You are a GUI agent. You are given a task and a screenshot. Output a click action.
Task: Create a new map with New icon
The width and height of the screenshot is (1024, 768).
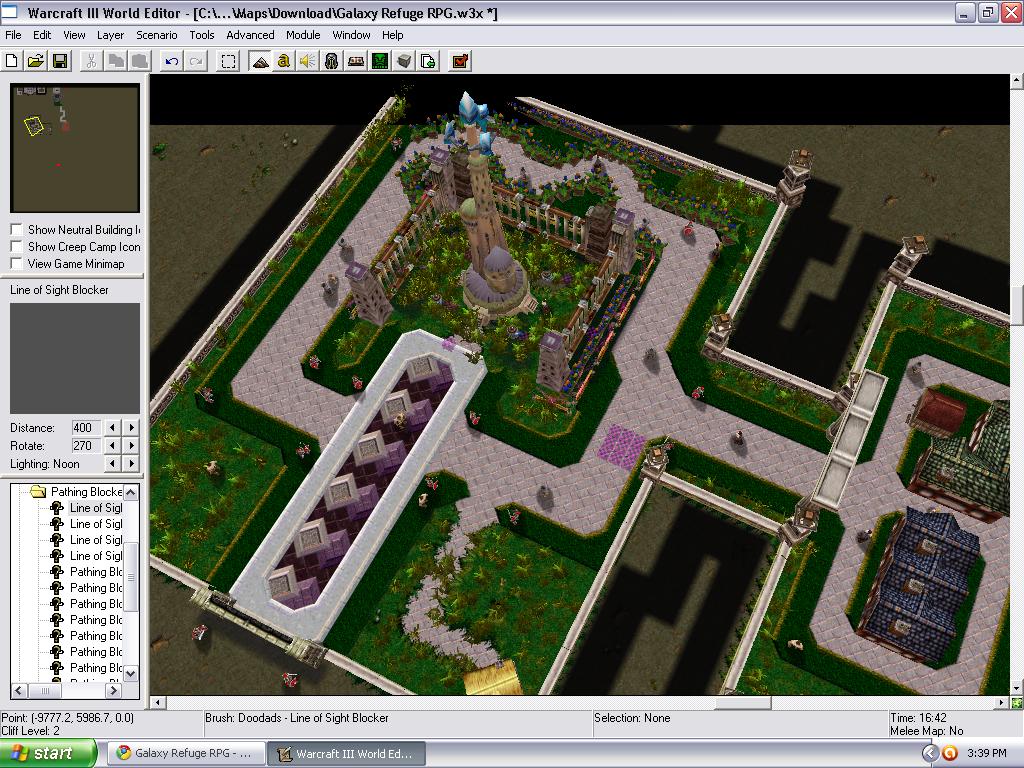coord(12,61)
